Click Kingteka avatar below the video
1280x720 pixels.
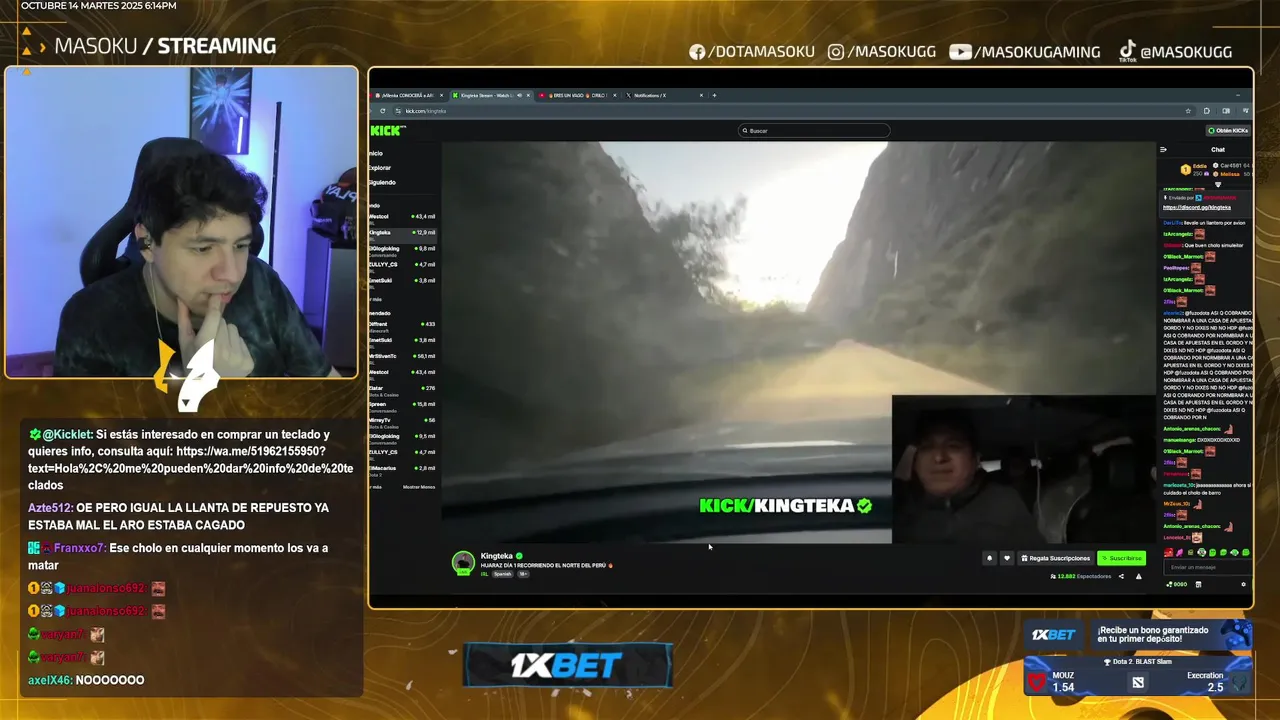click(x=463, y=563)
